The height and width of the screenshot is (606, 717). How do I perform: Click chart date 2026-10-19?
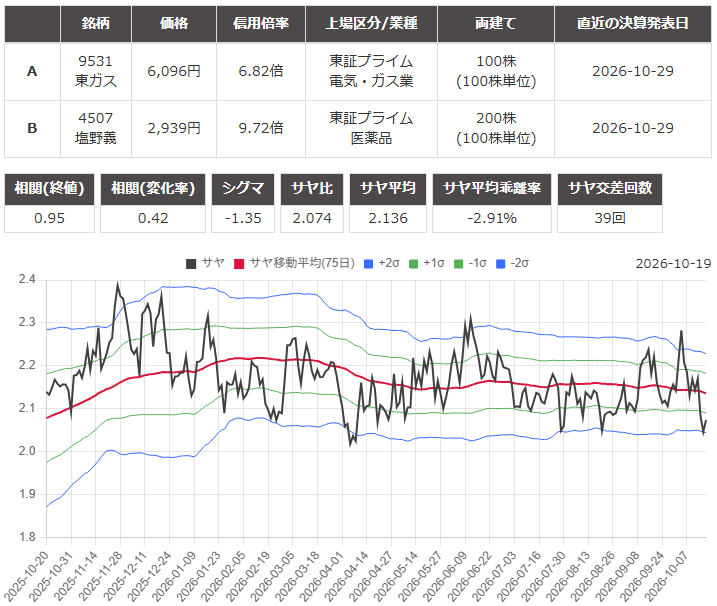(673, 264)
